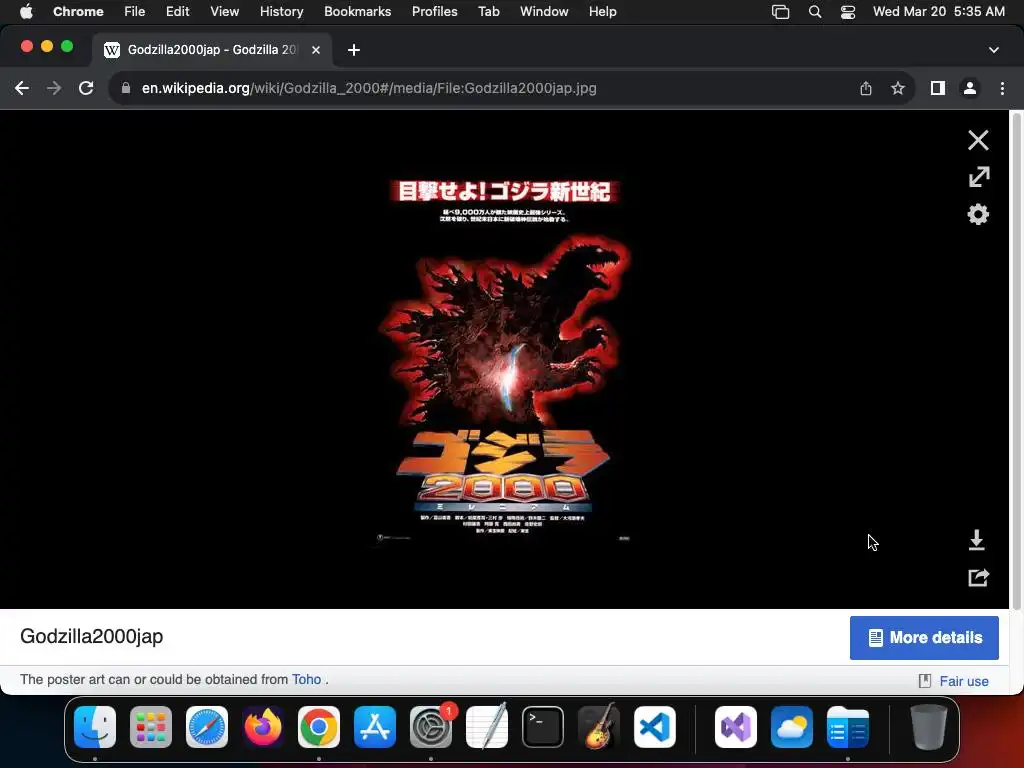Open the Tab menu
The image size is (1024, 768).
488,12
